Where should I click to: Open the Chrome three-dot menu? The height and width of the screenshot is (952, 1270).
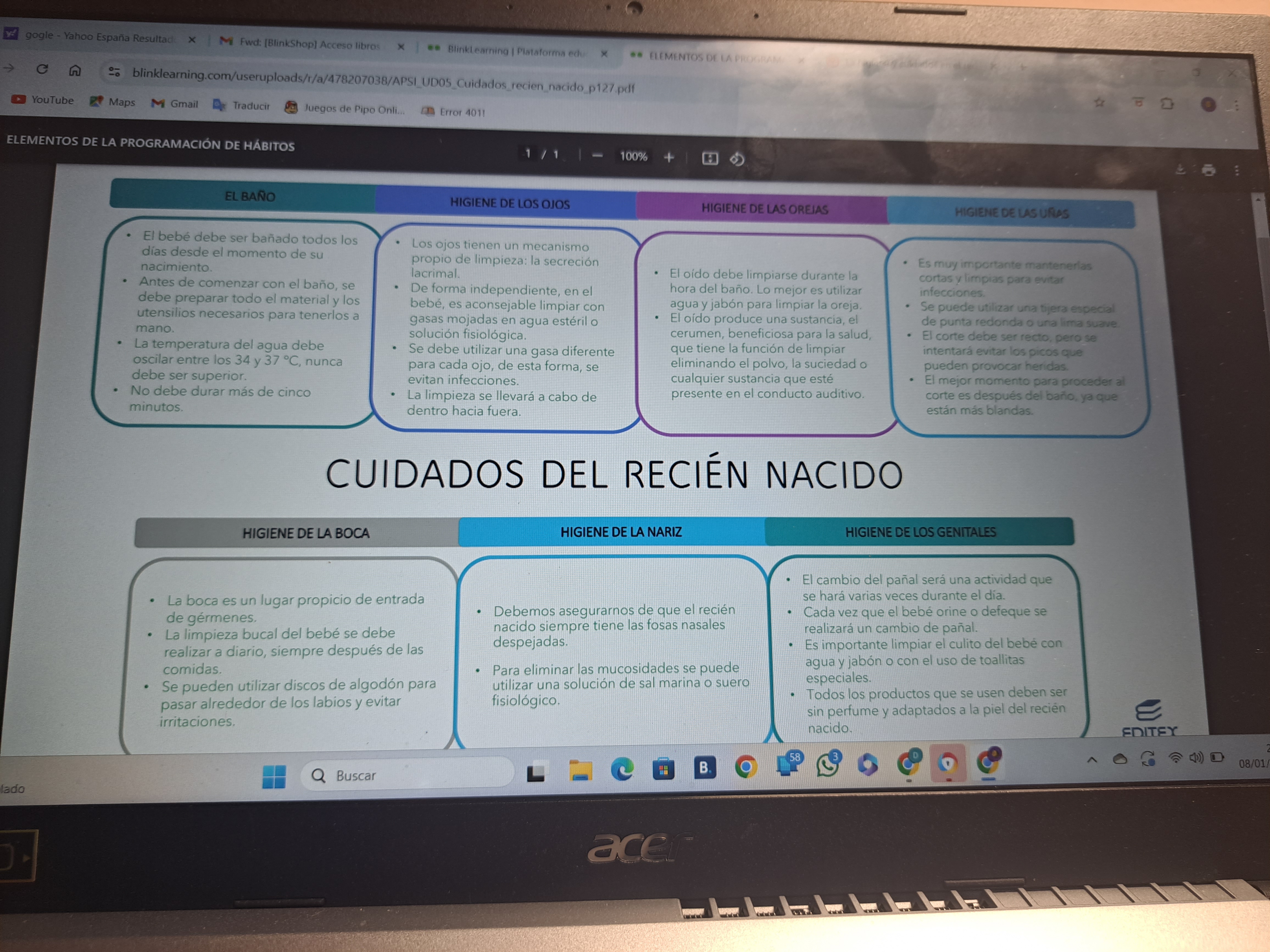[1236, 106]
